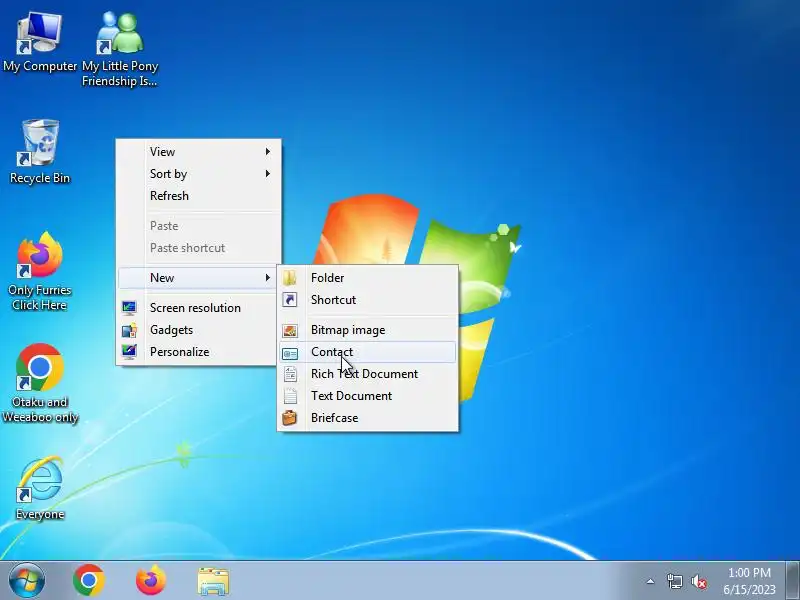Open Windows Explorer from the taskbar
The width and height of the screenshot is (800, 600).
213,581
